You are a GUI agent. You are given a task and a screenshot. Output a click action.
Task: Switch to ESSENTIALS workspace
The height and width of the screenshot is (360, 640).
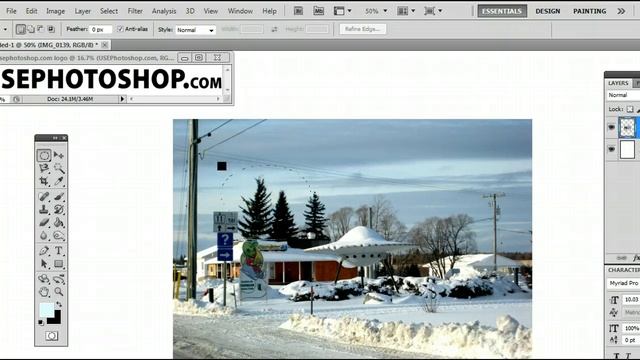tap(502, 11)
